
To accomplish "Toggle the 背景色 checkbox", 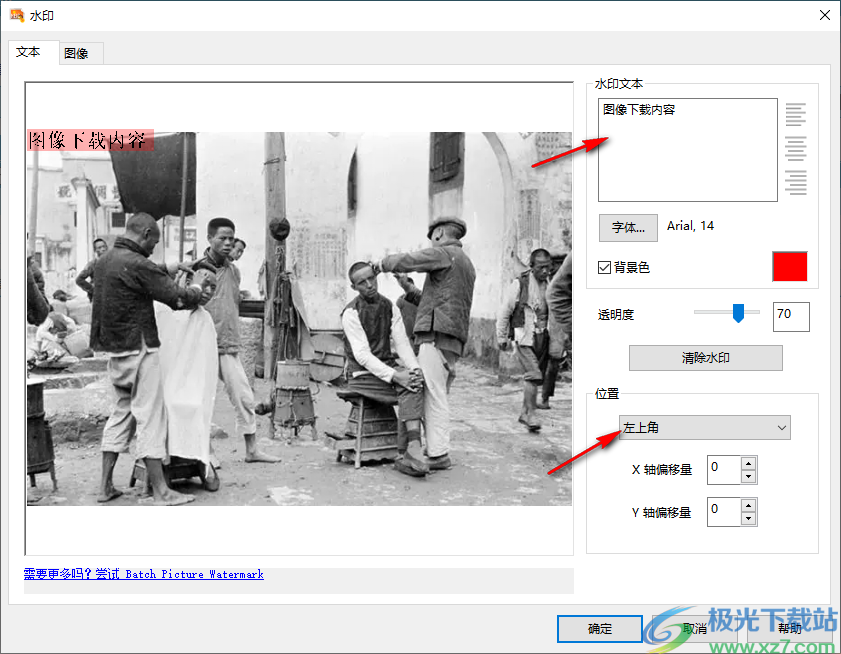I will (x=604, y=267).
